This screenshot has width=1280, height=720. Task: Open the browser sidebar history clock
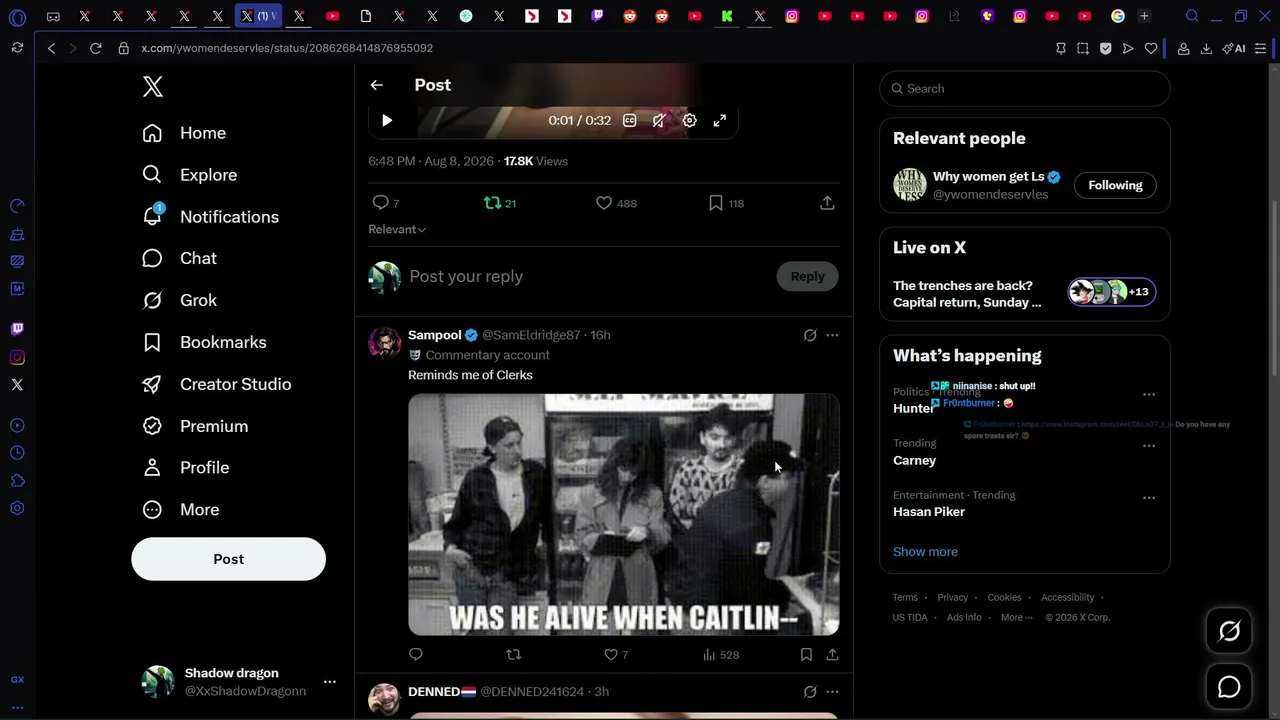tap(17, 452)
